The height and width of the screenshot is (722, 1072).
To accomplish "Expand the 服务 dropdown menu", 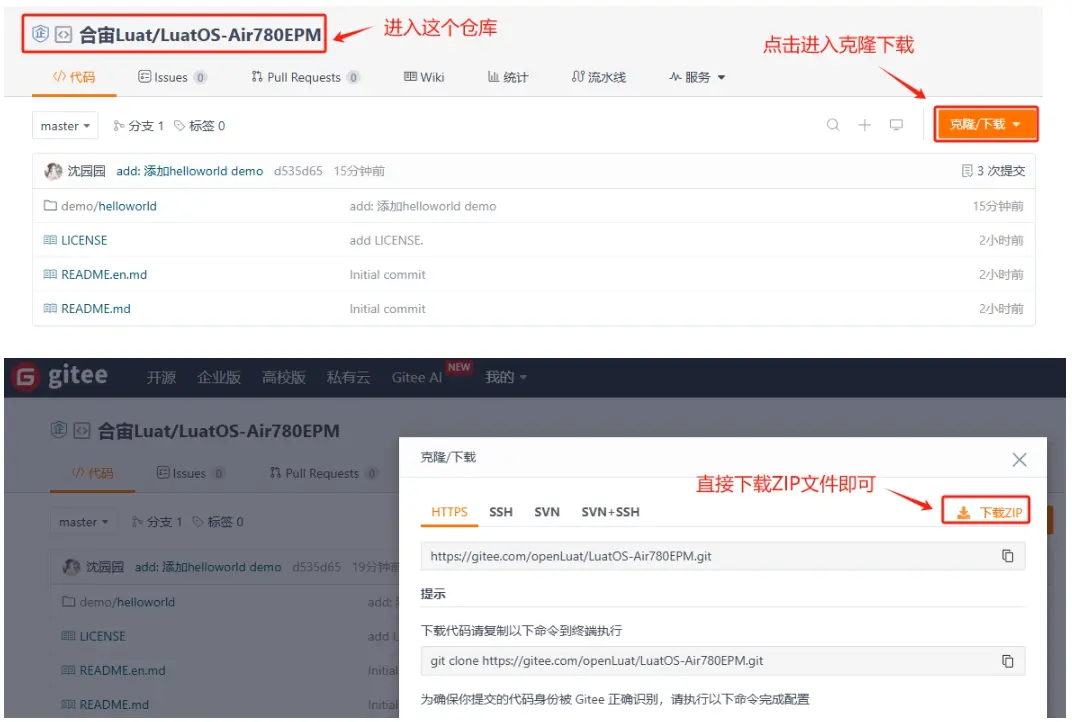I will coord(697,77).
